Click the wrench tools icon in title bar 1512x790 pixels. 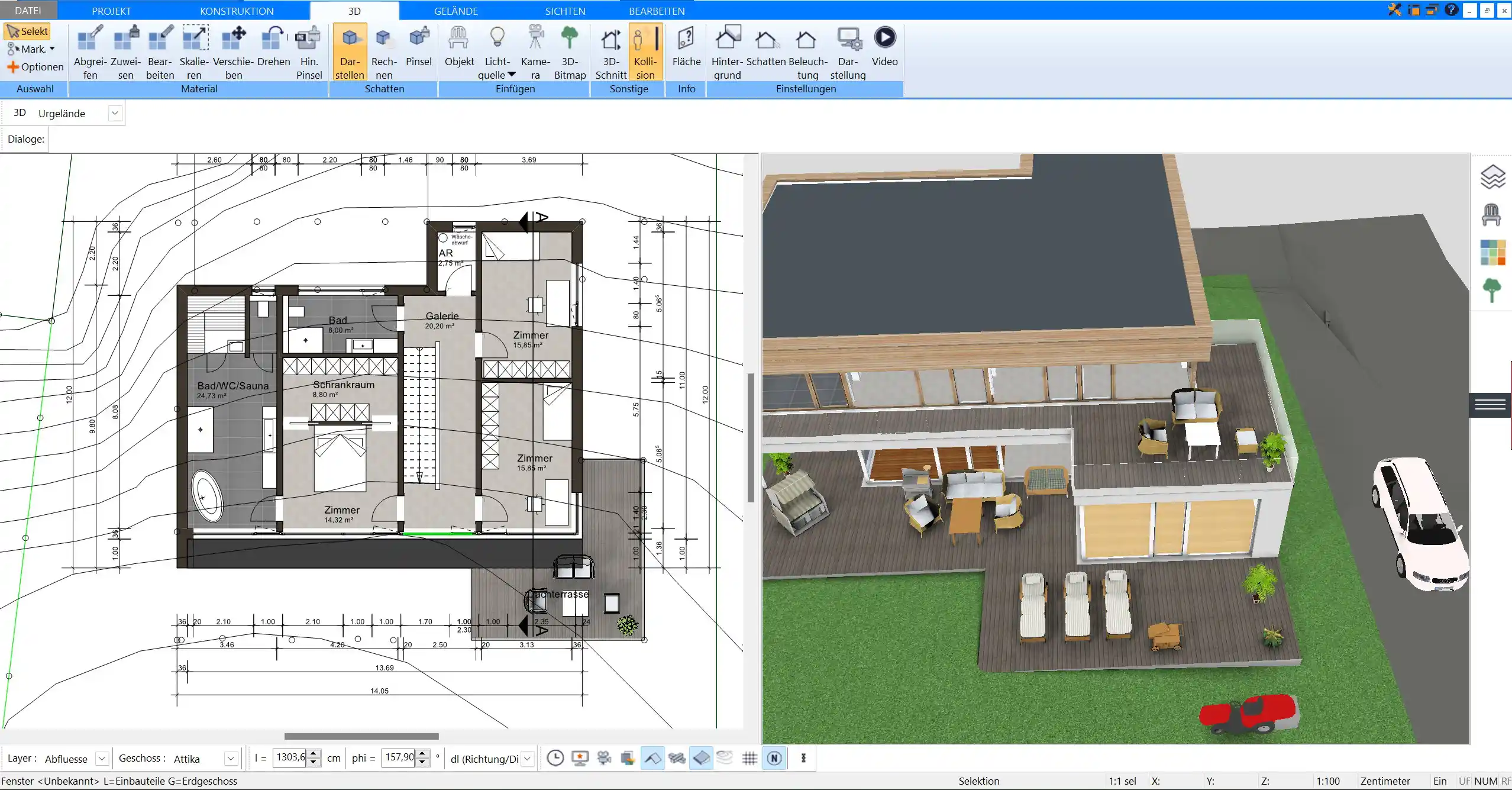[1394, 9]
